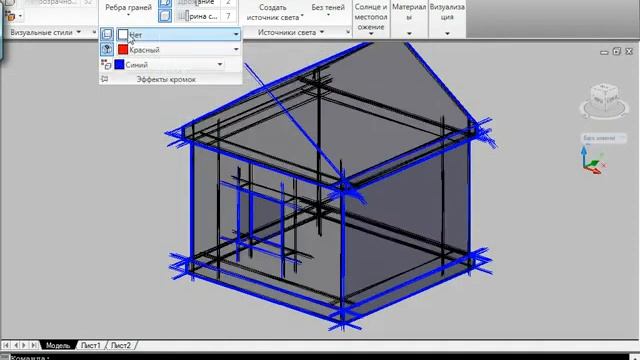This screenshot has height=360, width=640.
Task: Minimize the drawing viewport window
Action: click(604, 52)
